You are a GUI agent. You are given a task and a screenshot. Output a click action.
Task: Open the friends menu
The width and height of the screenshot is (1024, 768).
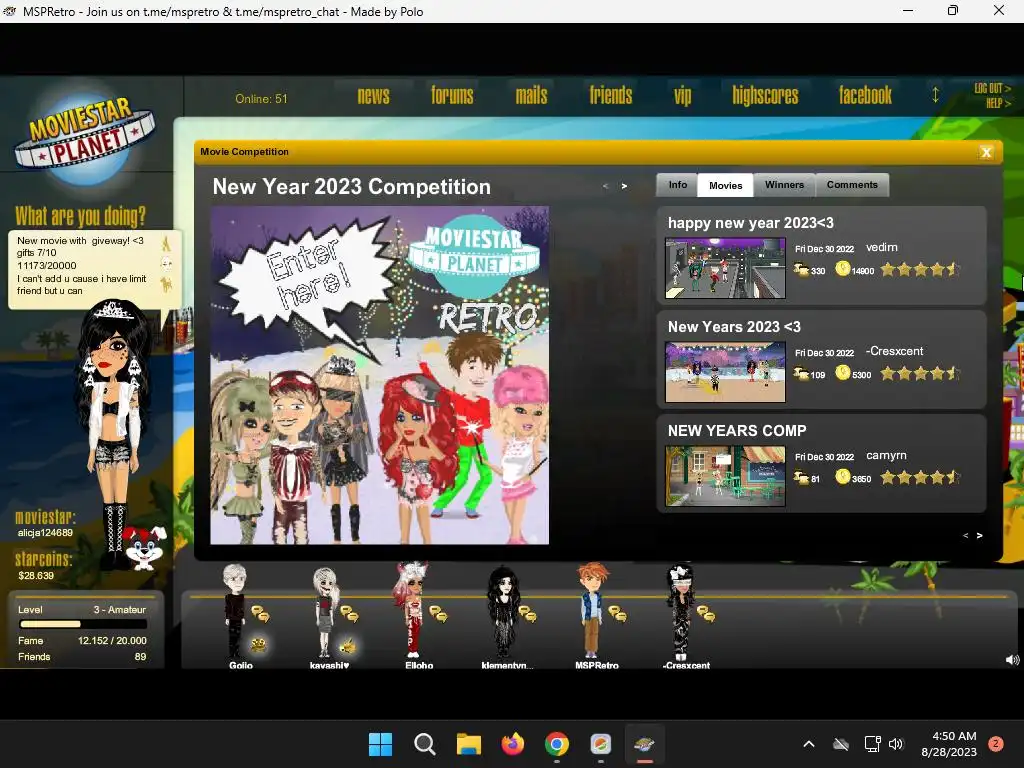(611, 96)
